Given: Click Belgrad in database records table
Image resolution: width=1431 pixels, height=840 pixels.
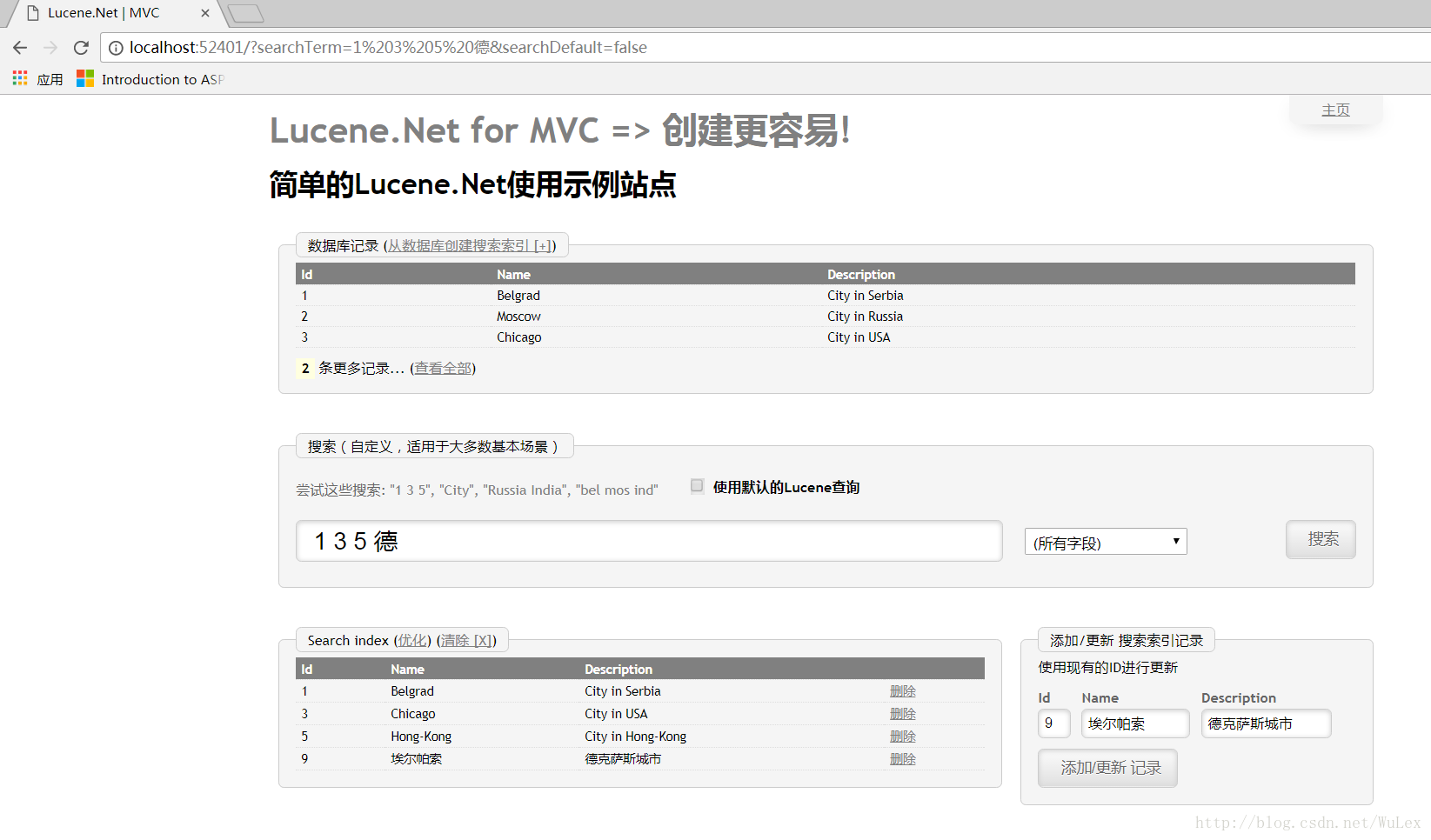Looking at the screenshot, I should coord(518,296).
